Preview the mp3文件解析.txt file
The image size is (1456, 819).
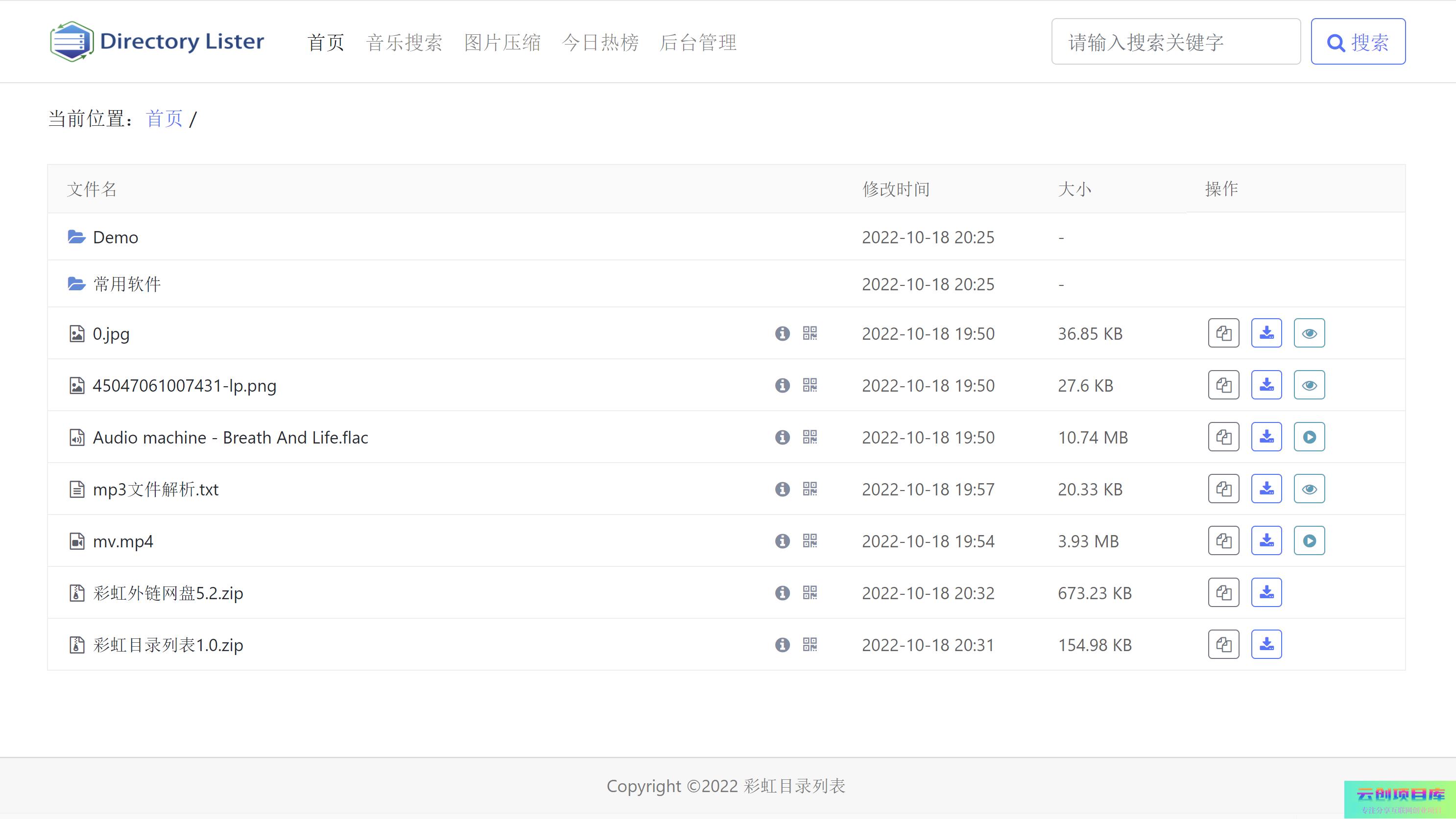(1309, 489)
